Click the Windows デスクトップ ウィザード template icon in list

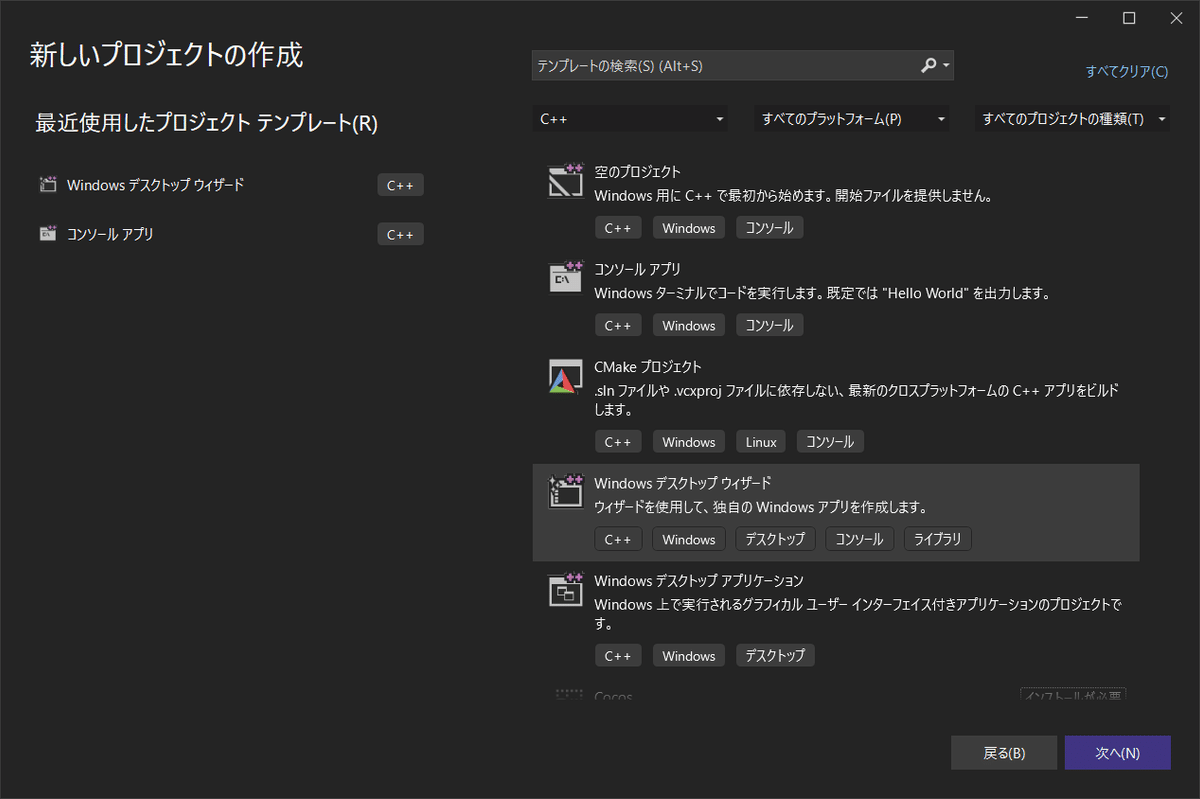pos(565,492)
